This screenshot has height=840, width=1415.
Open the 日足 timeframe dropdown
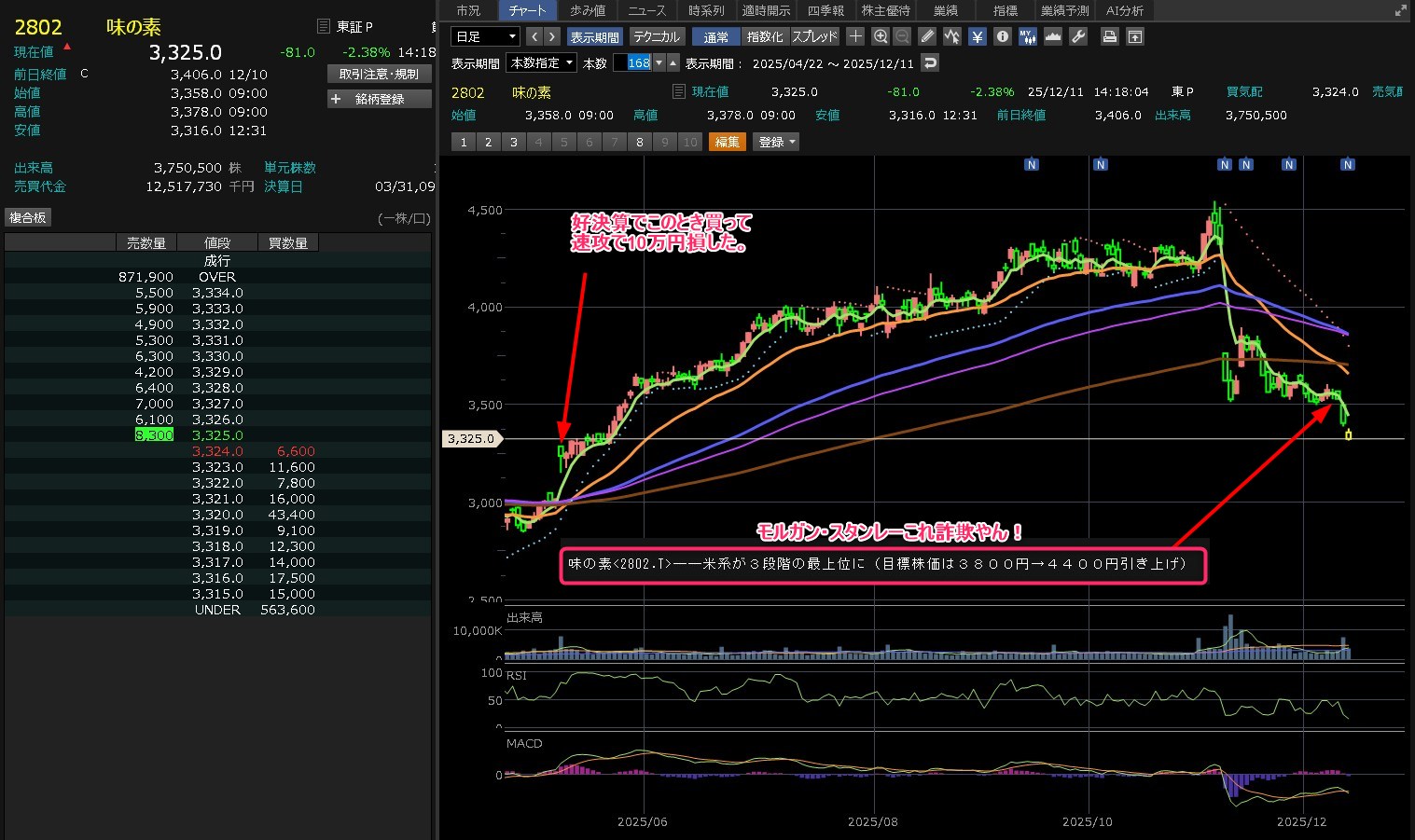tap(485, 36)
